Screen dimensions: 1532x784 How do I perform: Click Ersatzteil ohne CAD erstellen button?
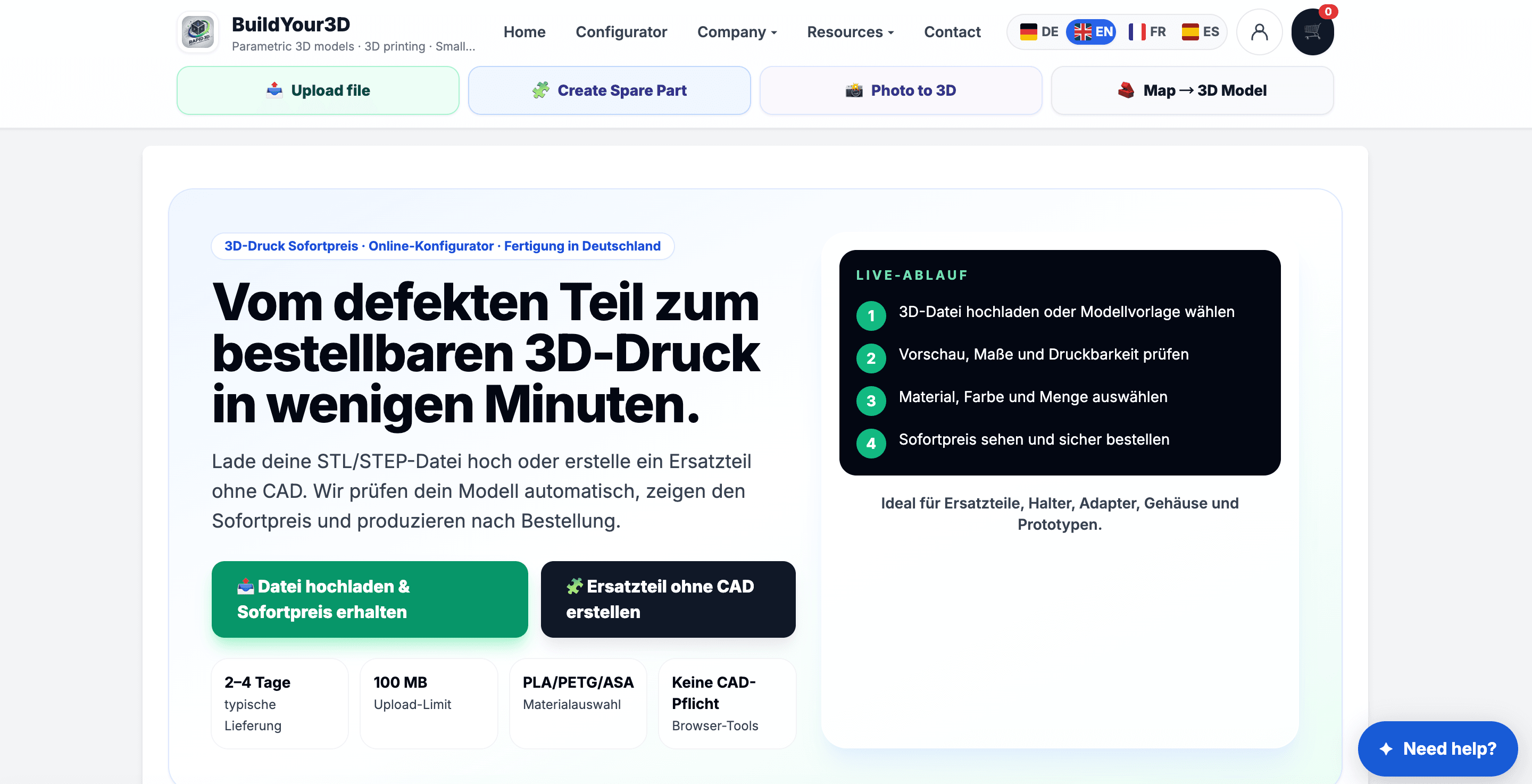pyautogui.click(x=668, y=599)
